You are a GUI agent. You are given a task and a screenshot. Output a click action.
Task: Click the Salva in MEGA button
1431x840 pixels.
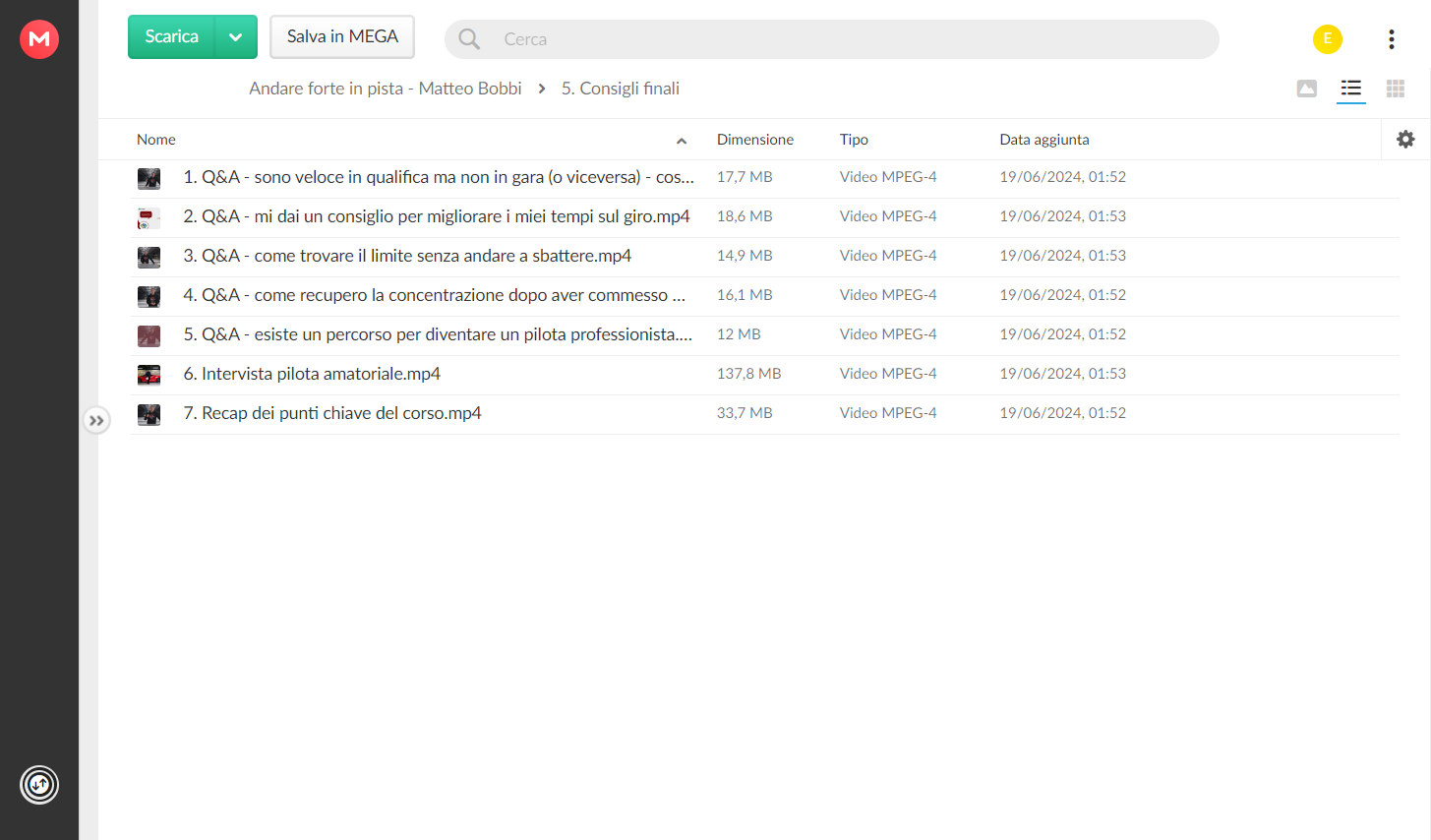coord(342,36)
